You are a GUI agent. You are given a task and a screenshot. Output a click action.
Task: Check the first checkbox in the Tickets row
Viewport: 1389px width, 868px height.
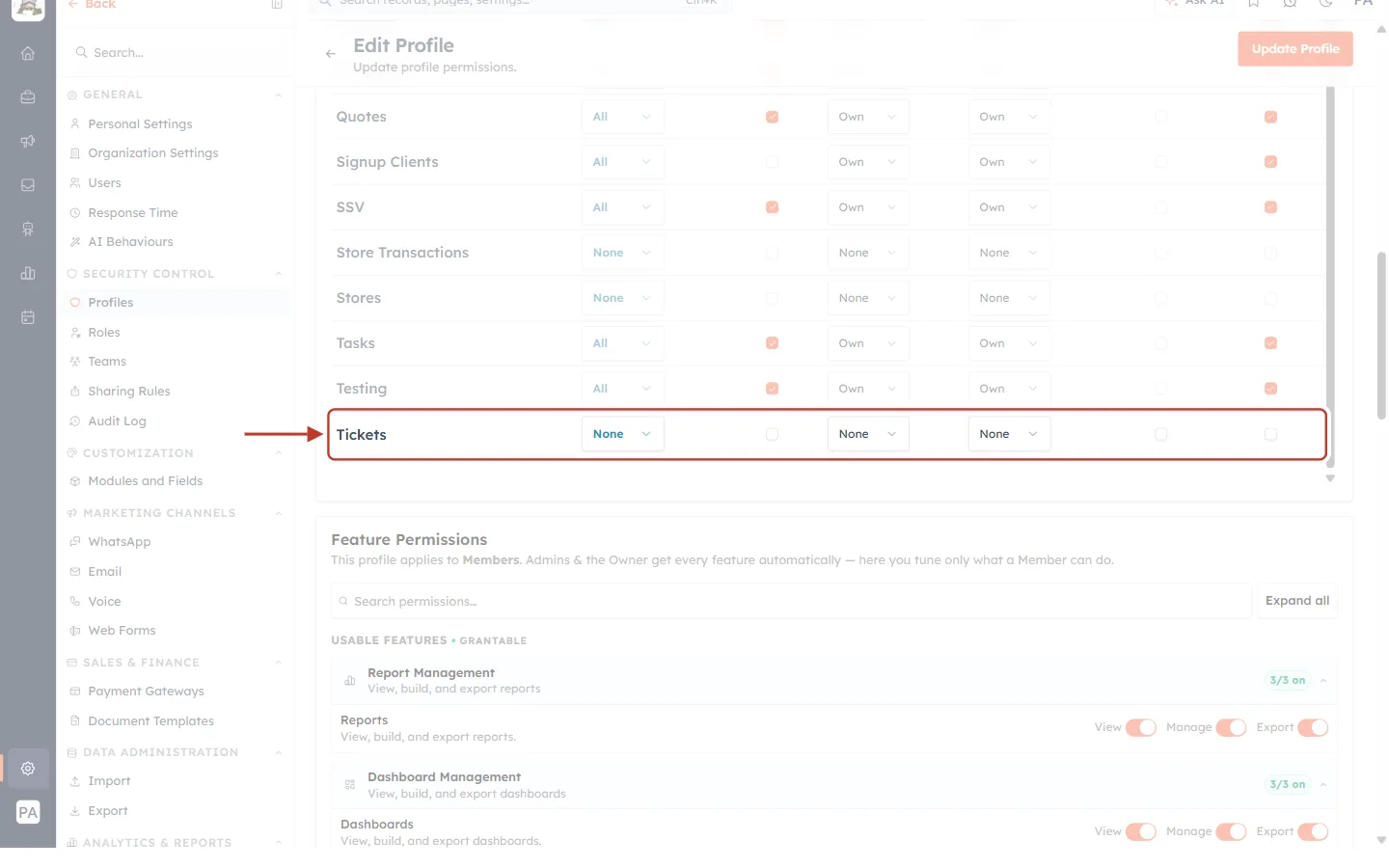click(x=772, y=435)
